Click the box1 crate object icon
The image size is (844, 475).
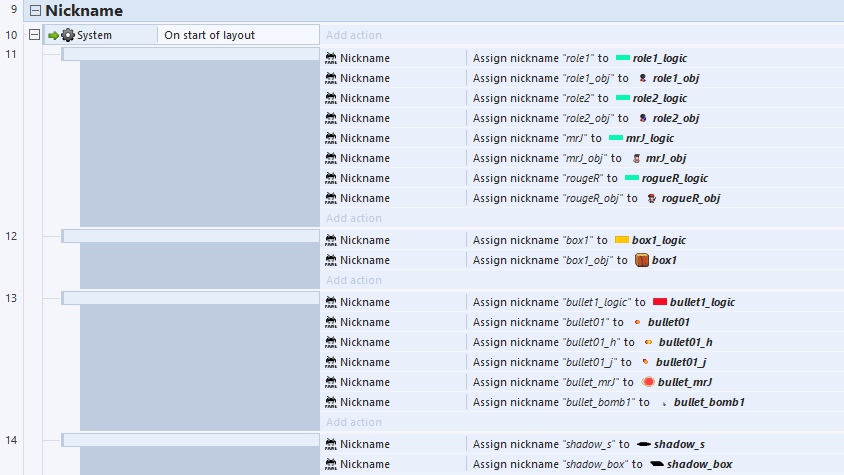[x=642, y=260]
